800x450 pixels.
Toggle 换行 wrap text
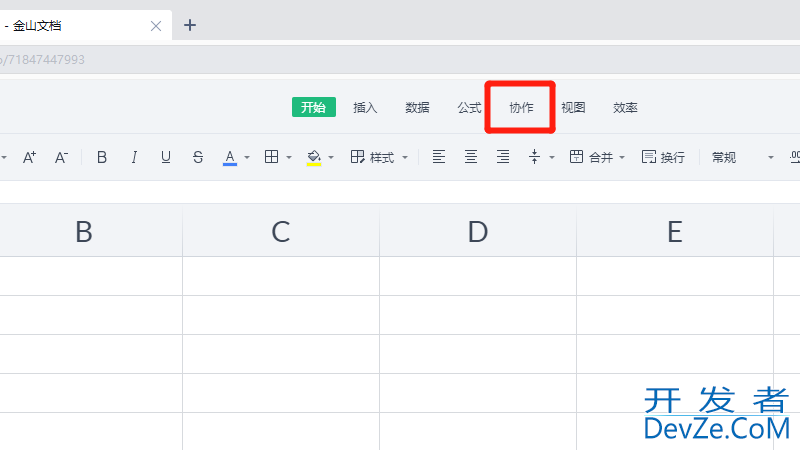click(x=663, y=157)
